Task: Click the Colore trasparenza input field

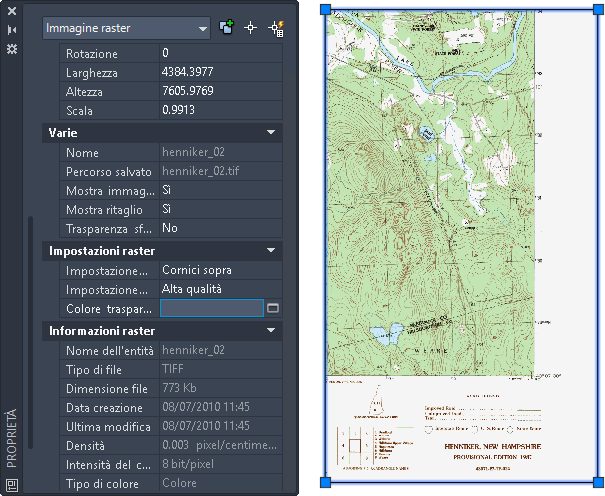Action: [212, 308]
